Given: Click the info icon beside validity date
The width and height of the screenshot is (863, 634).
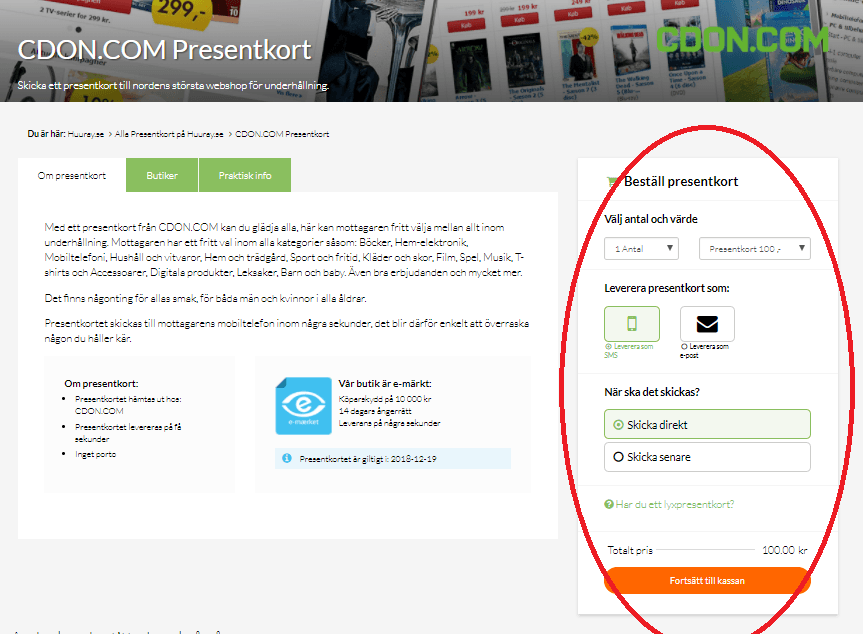Looking at the screenshot, I should pos(287,458).
